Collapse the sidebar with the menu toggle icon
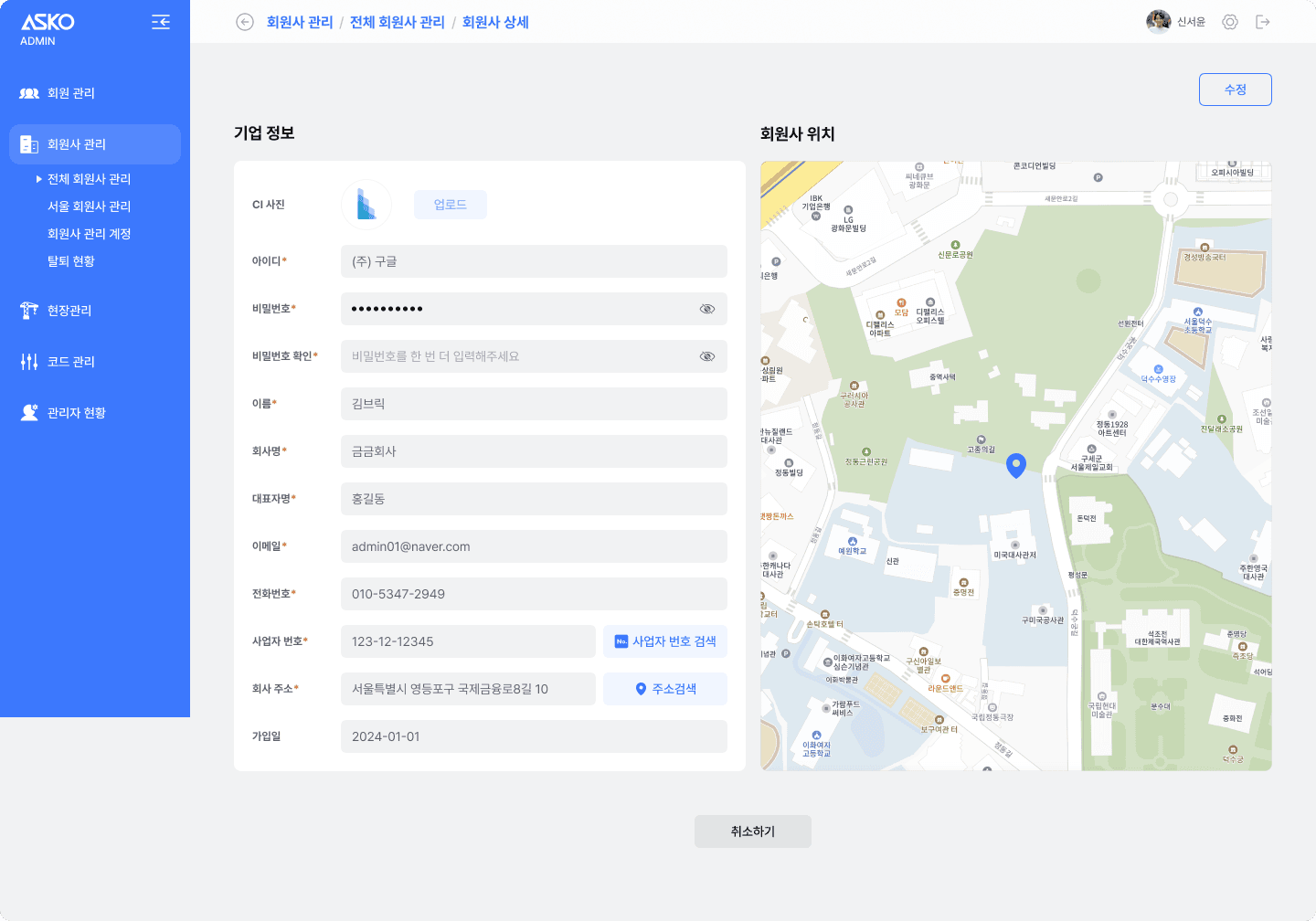This screenshot has height=921, width=1316. point(161,22)
